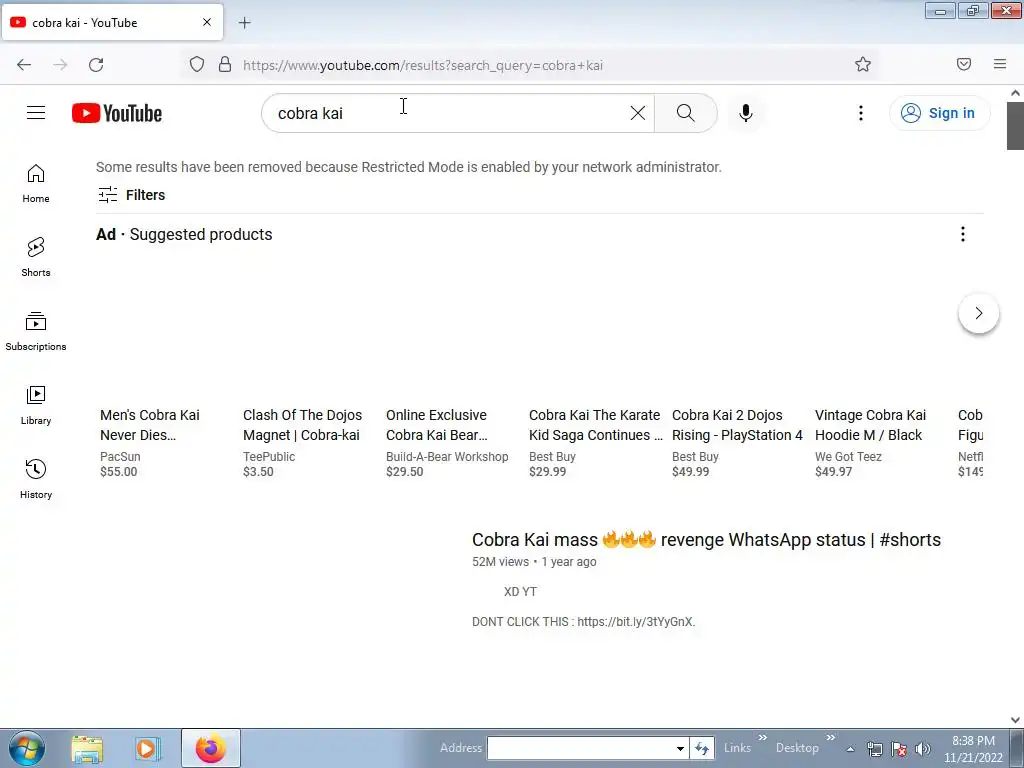
Task: Open Clash Of The Dojos Magnet product
Action: coord(302,425)
